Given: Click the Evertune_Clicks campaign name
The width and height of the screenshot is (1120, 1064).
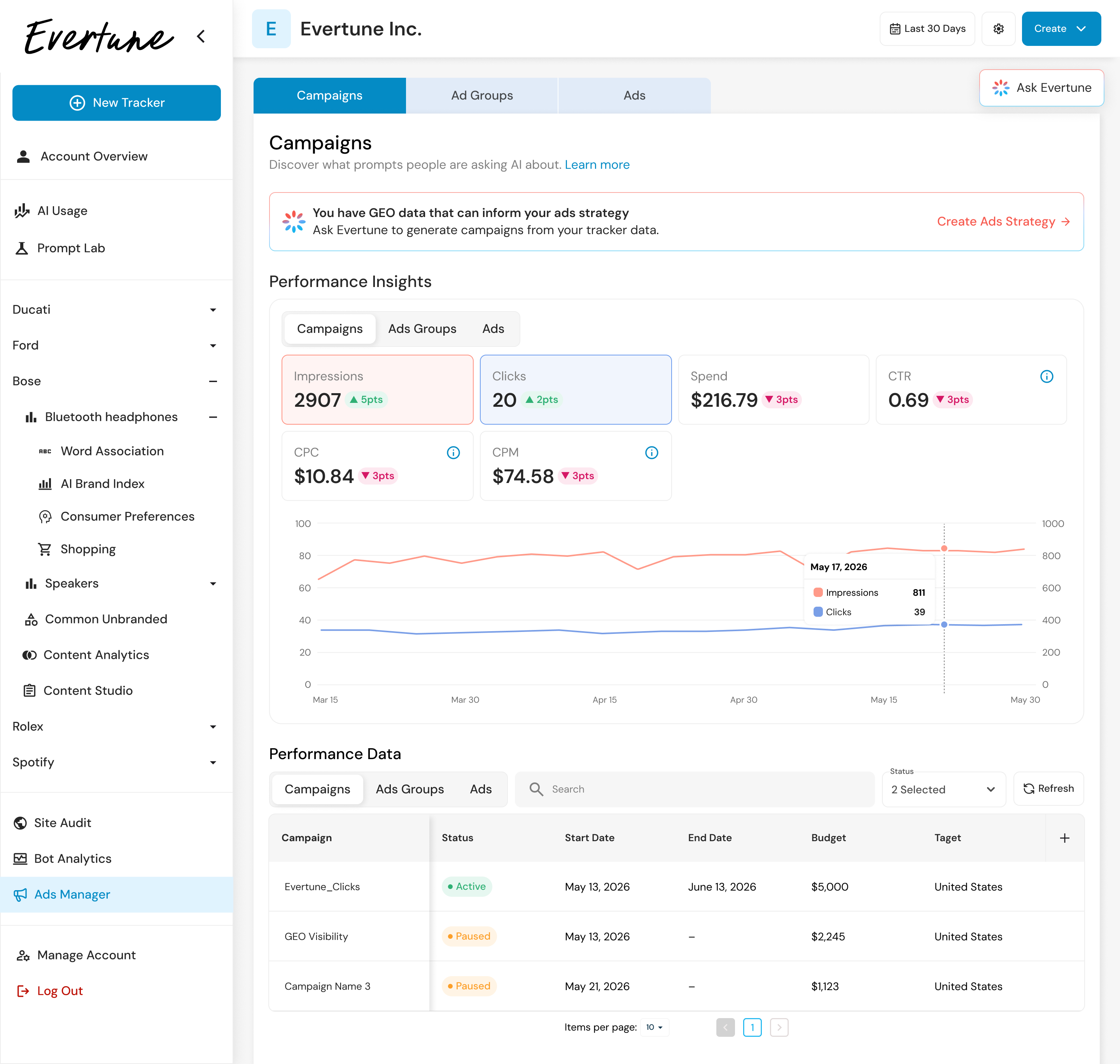Looking at the screenshot, I should 322,887.
